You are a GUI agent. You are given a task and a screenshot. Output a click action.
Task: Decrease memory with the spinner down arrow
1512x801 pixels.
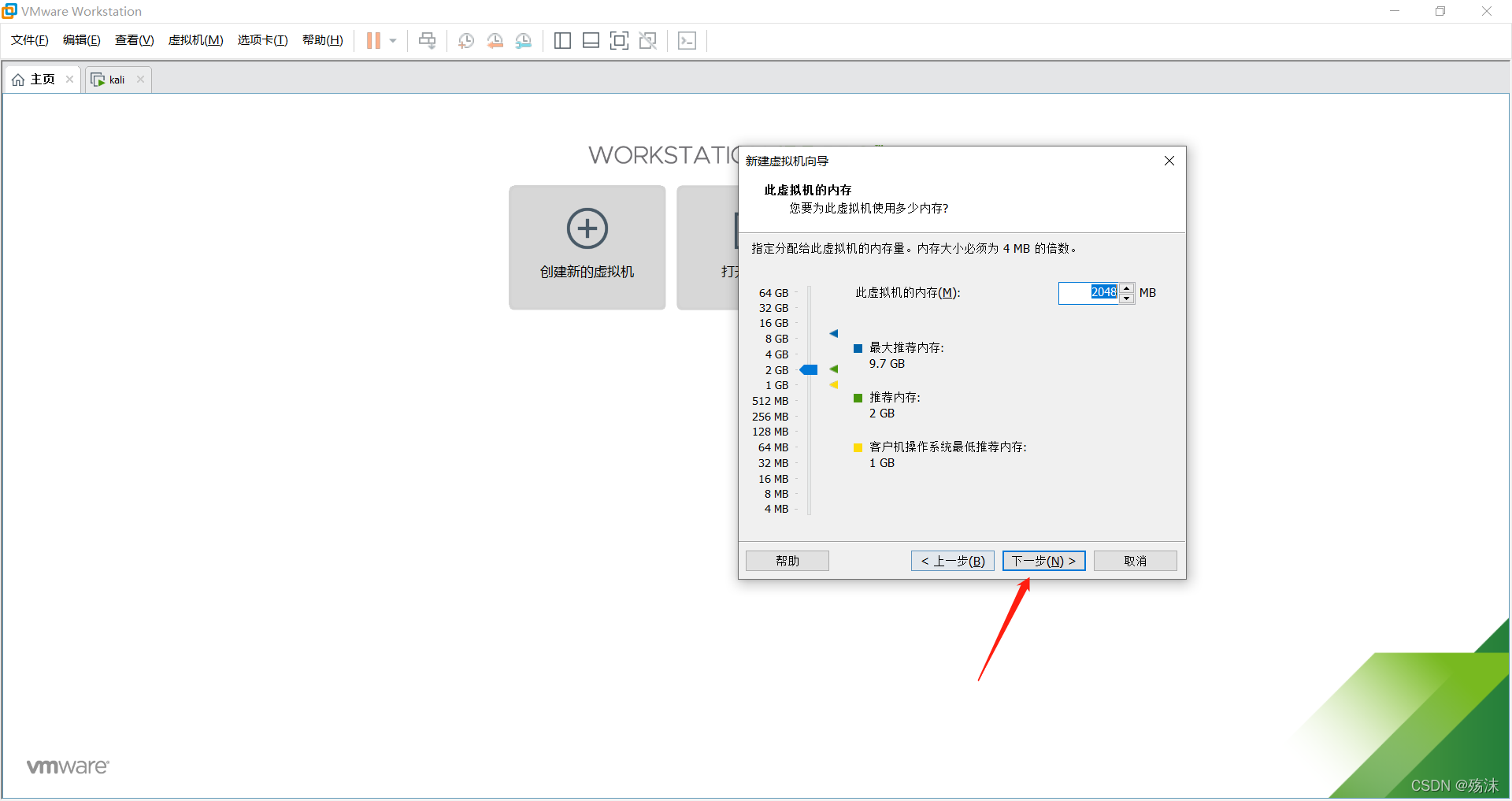point(1127,299)
